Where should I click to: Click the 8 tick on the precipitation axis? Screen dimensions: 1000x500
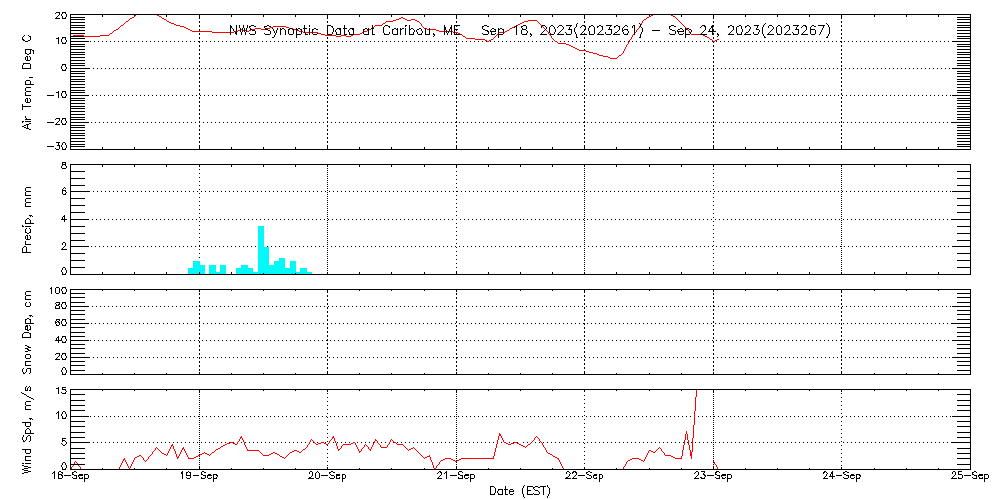point(62,165)
